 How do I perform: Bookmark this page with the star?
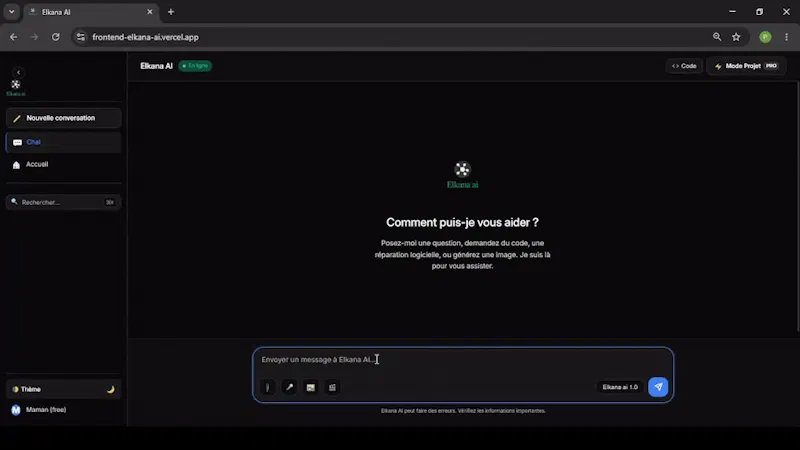736,37
